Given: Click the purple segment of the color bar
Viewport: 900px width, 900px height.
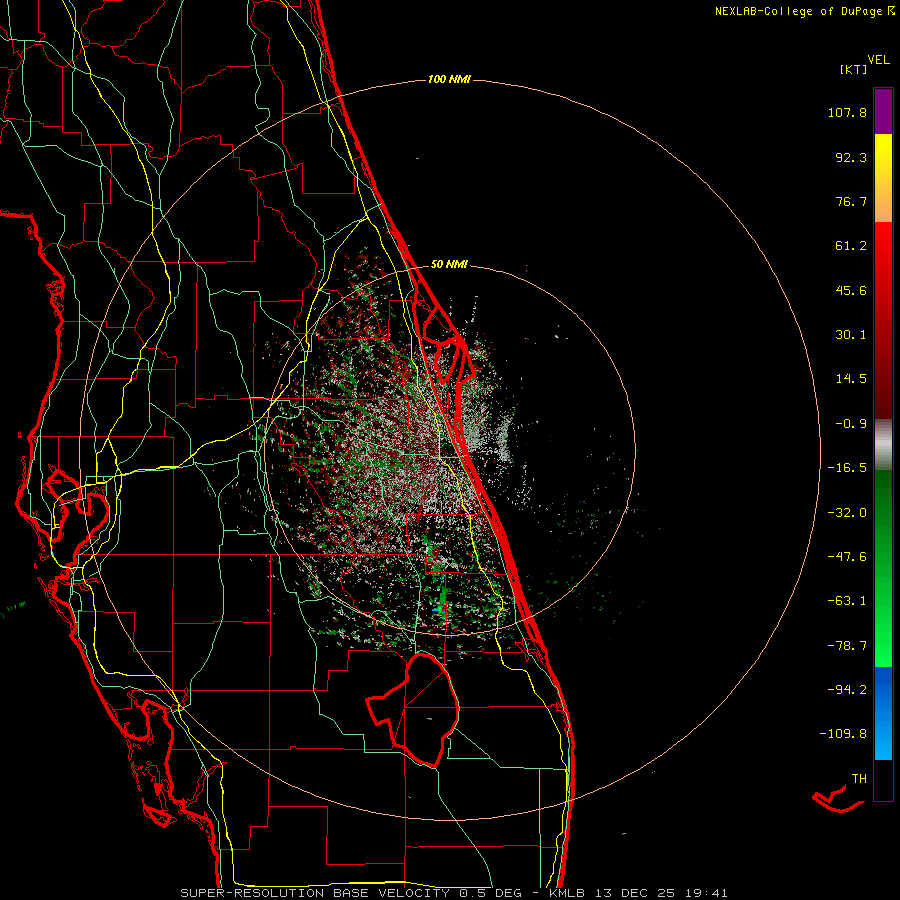Looking at the screenshot, I should tap(883, 111).
